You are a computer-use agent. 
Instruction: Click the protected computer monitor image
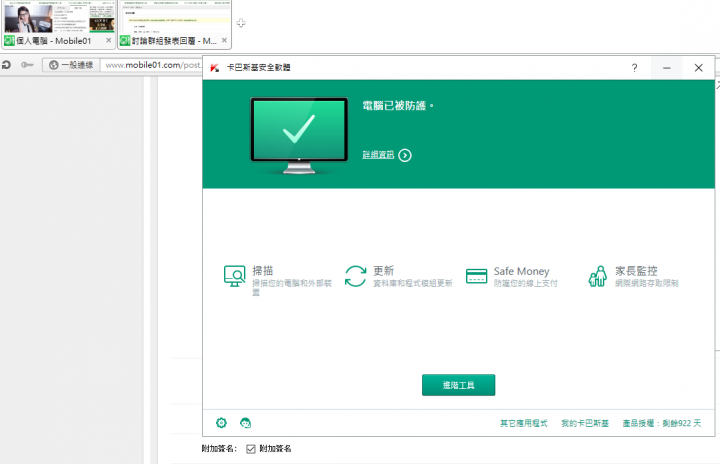[x=299, y=136]
